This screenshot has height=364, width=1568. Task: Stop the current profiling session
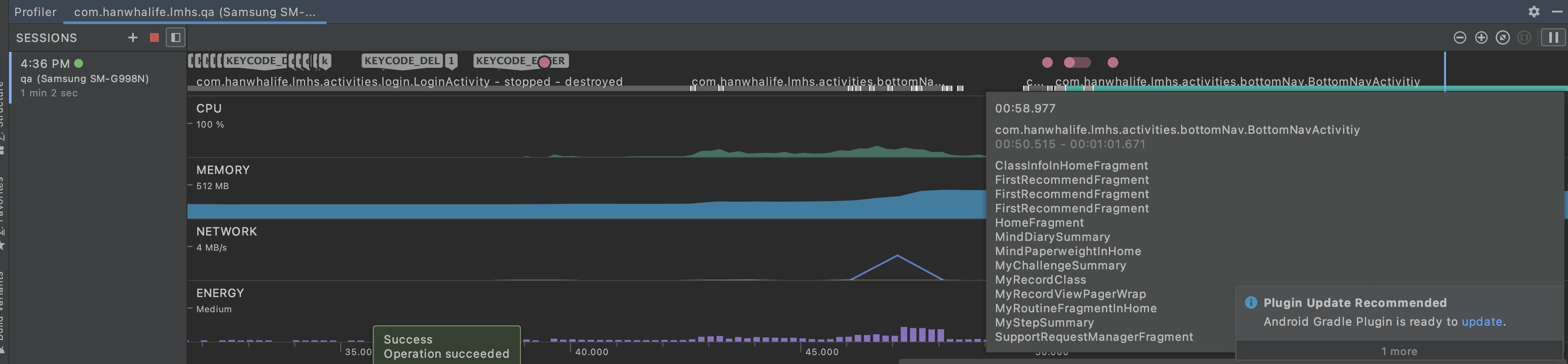coord(154,38)
